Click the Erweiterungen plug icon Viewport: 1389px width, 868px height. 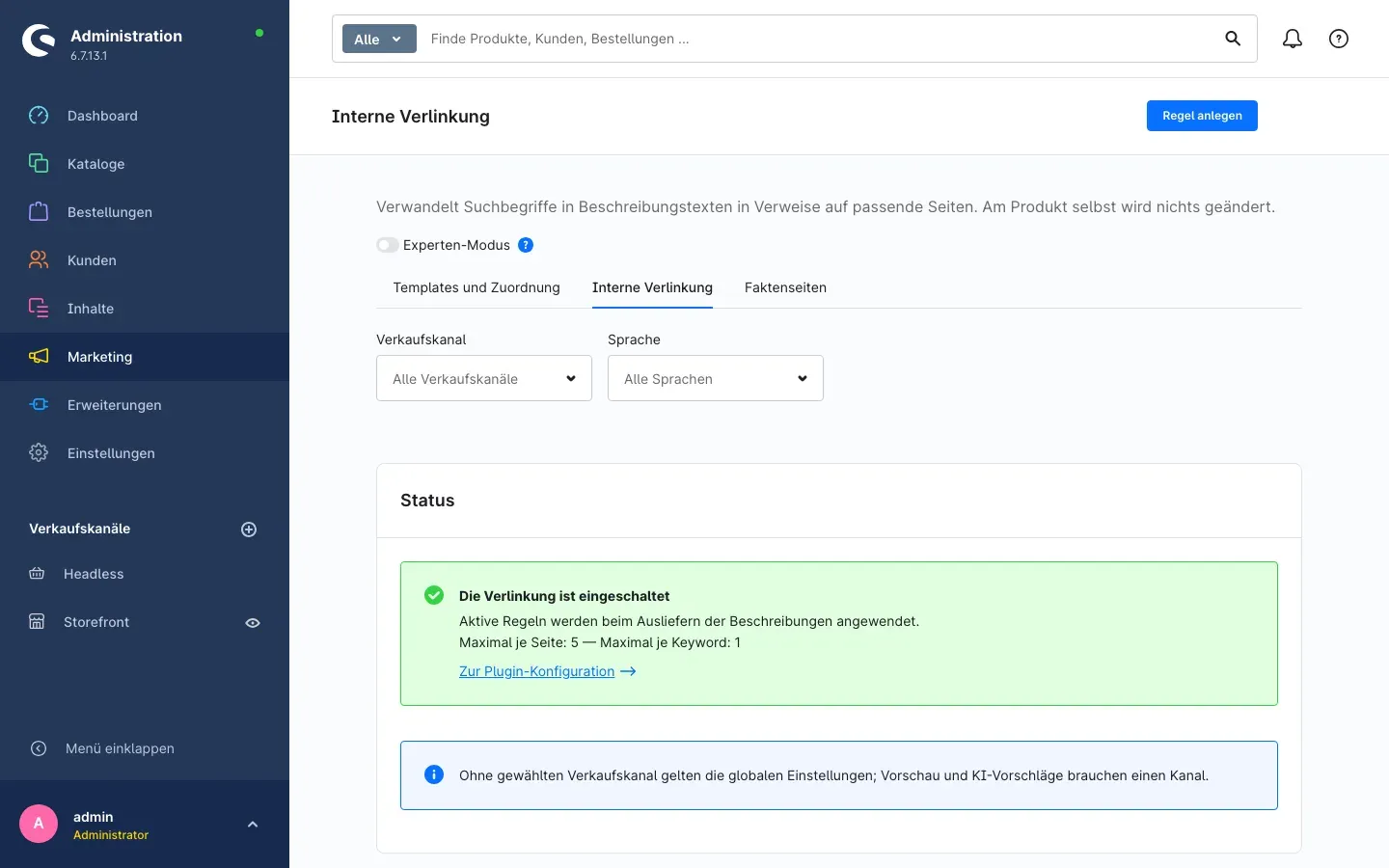(39, 405)
